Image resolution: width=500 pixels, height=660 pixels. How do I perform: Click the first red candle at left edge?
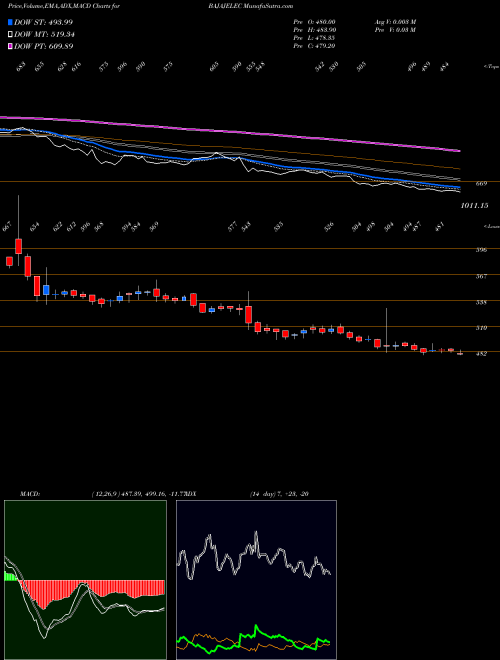click(x=9, y=261)
